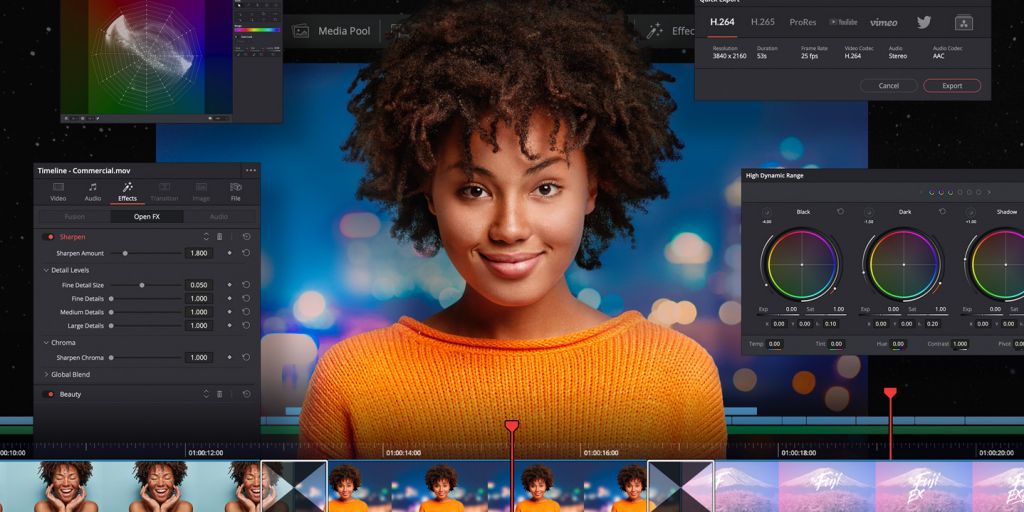
Task: Reorder the Sharpen effect with the up-down arrows
Action: (206, 236)
